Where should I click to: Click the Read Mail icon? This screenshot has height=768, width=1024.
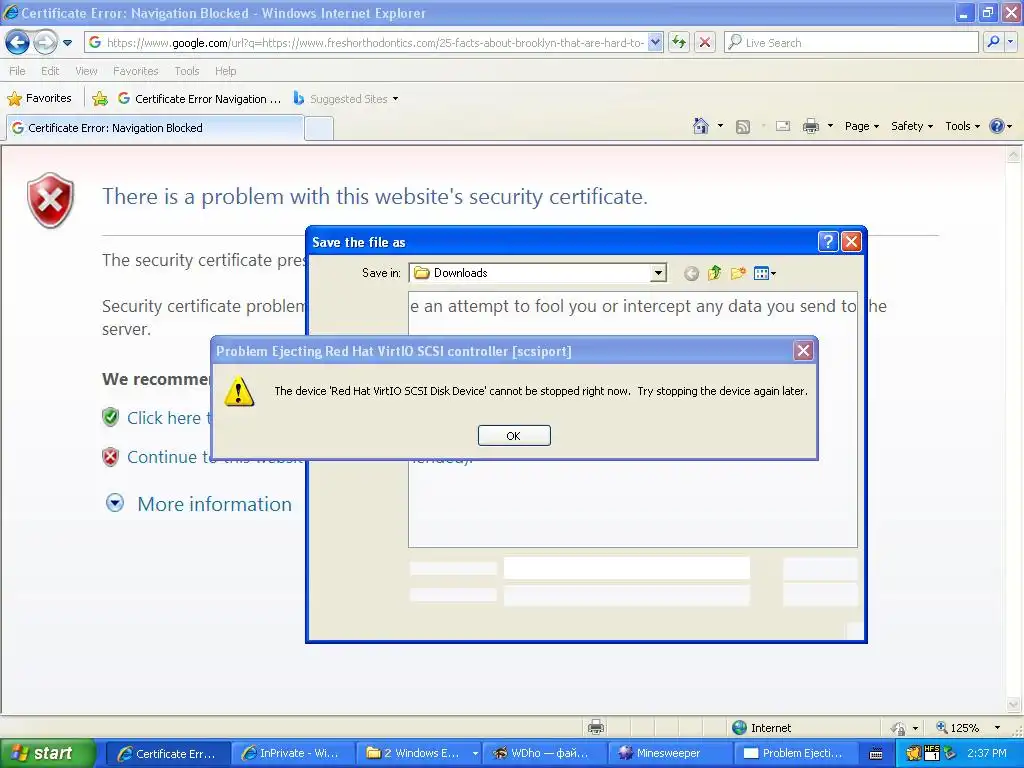(783, 127)
